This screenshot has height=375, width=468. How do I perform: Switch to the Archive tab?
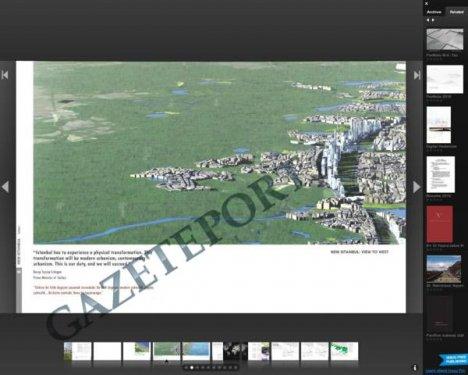click(x=434, y=12)
